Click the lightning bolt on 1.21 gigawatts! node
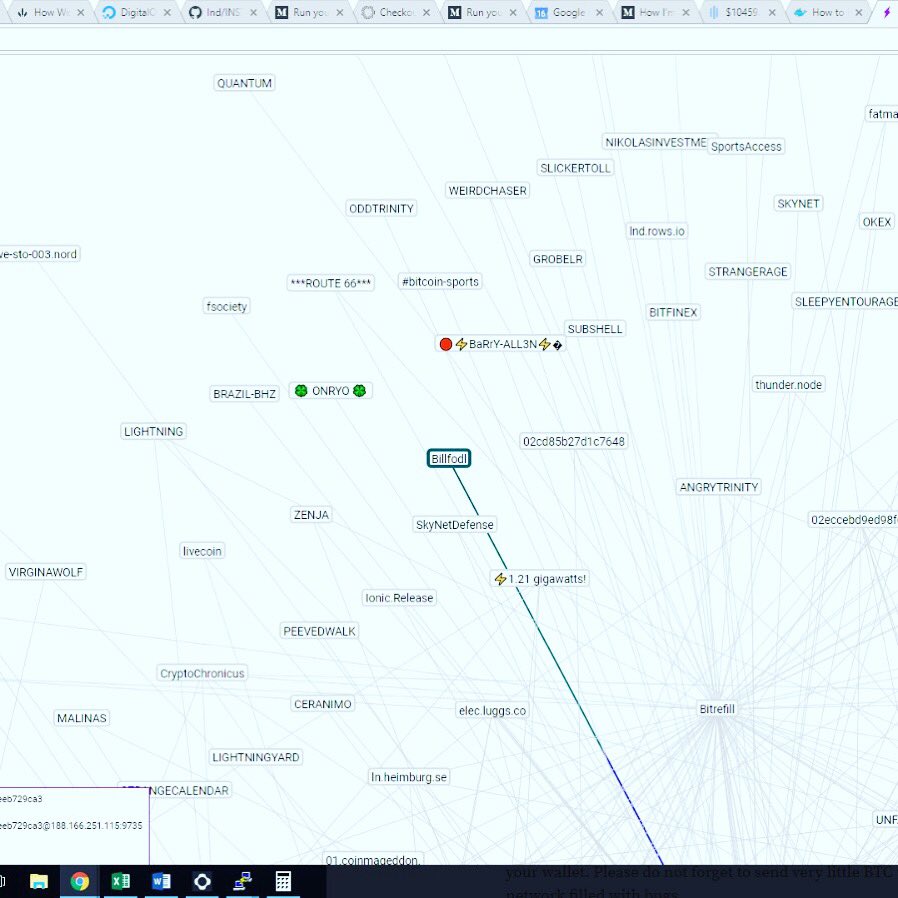Image resolution: width=898 pixels, height=898 pixels. click(x=501, y=579)
